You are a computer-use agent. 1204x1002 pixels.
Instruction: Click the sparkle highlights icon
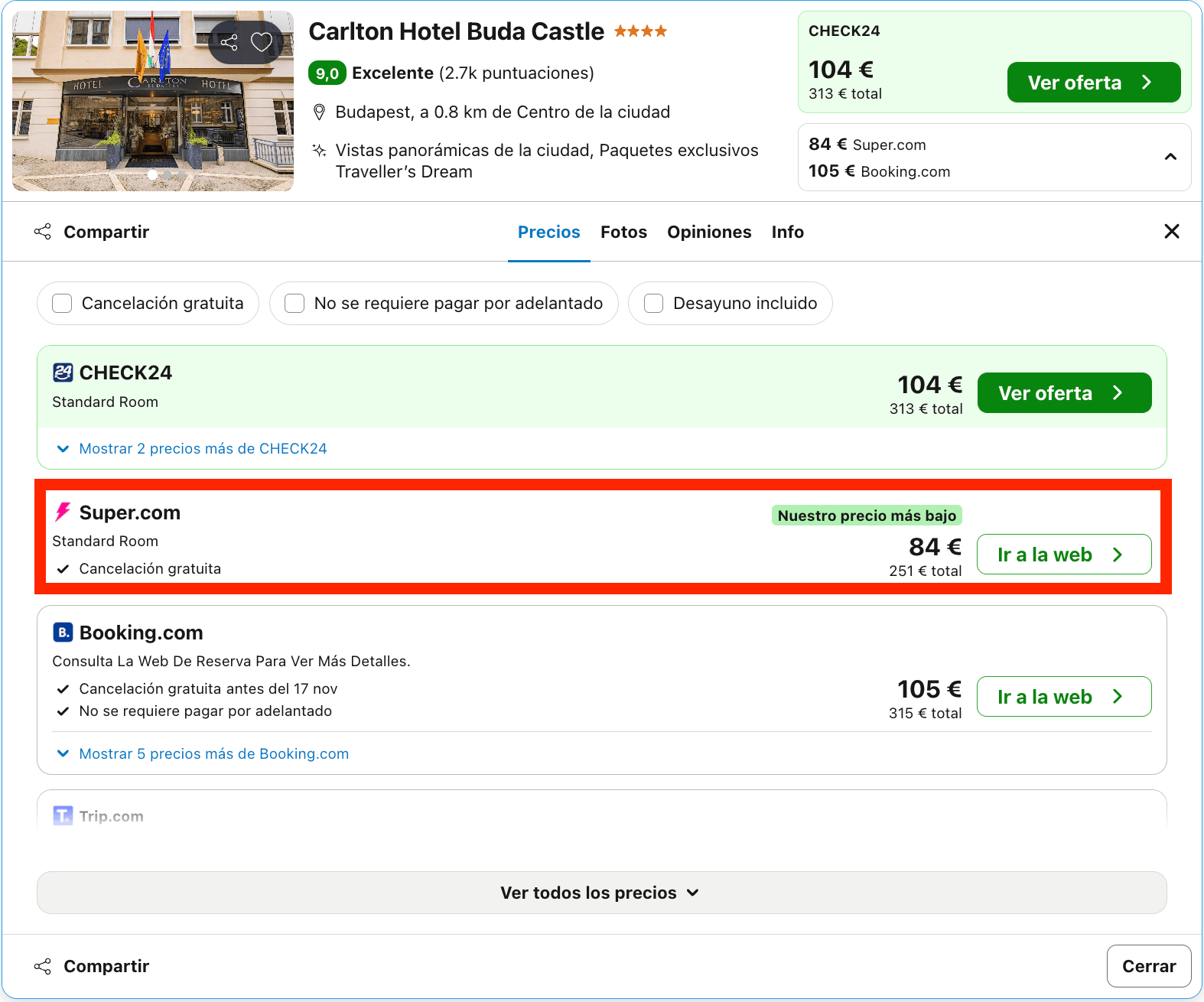(320, 150)
